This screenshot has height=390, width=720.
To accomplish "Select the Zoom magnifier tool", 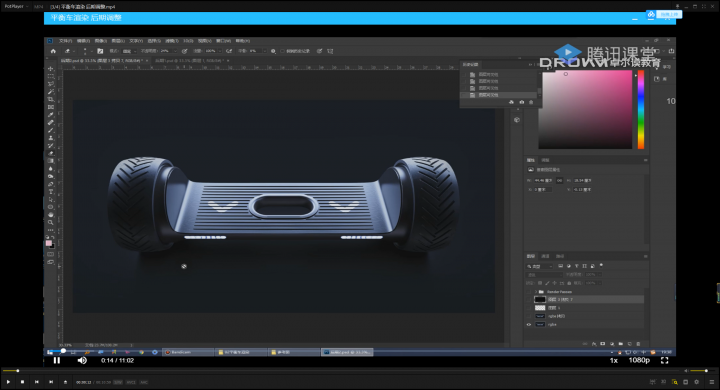I will pyautogui.click(x=51, y=222).
